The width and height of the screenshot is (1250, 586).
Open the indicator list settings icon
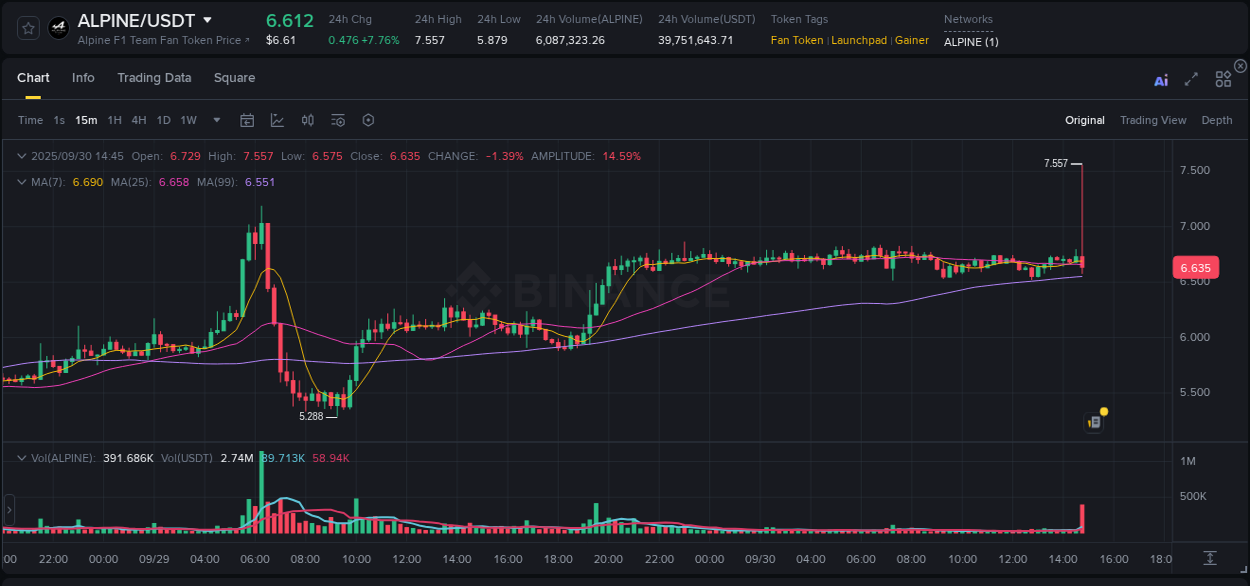click(x=338, y=120)
